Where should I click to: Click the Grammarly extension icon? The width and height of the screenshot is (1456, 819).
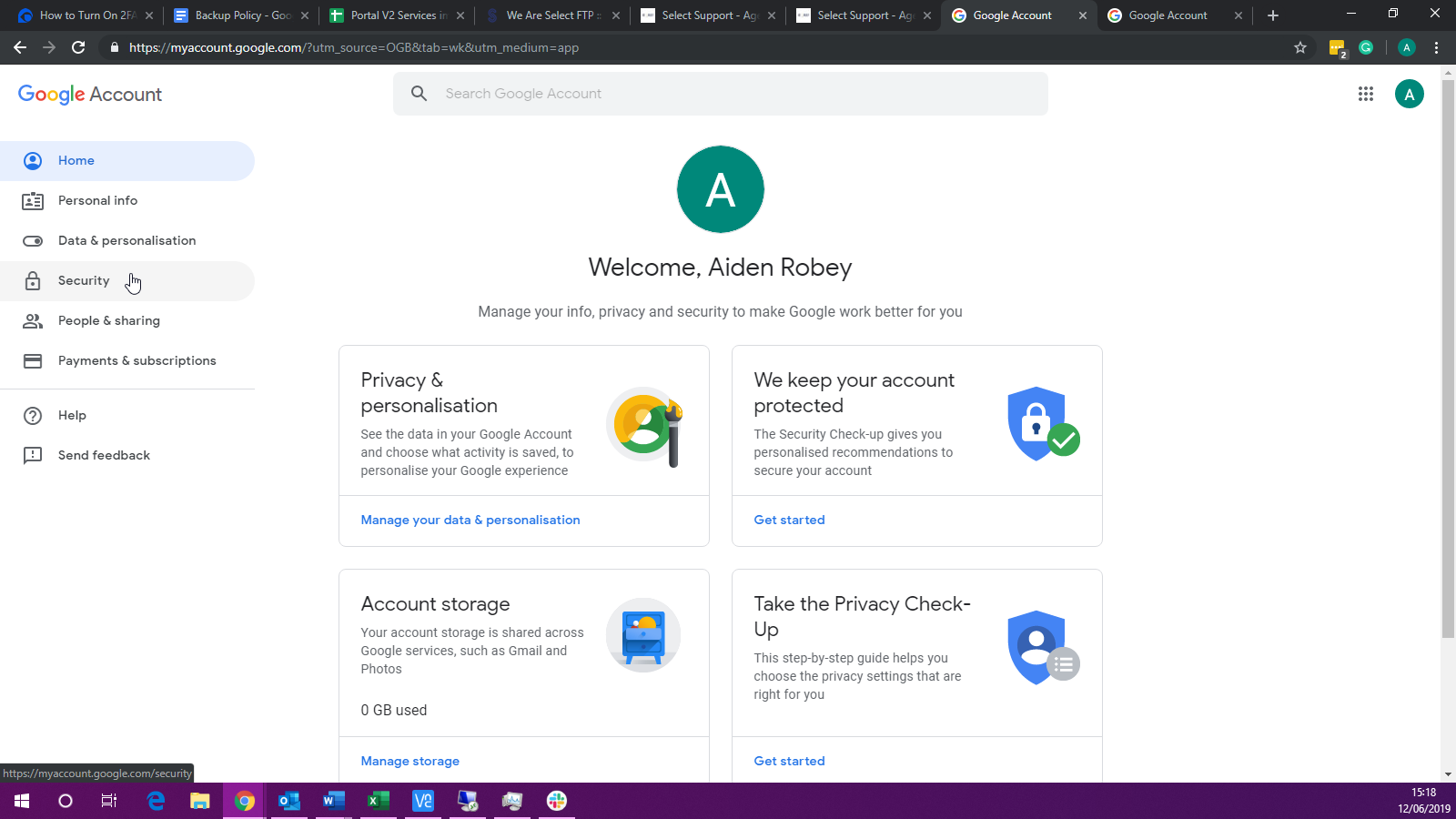point(1366,47)
